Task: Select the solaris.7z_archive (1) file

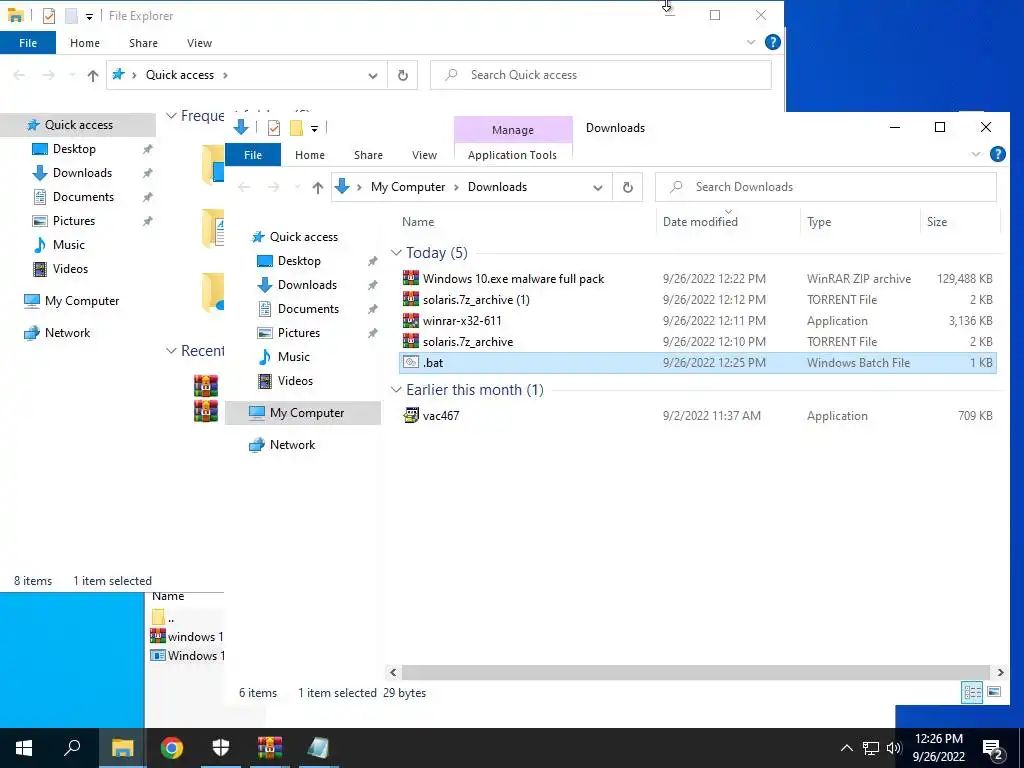Action: 697,300
